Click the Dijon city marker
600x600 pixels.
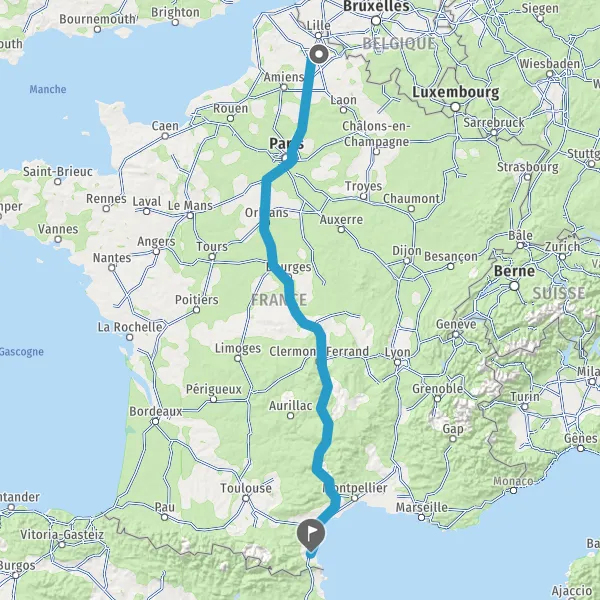pyautogui.click(x=407, y=261)
